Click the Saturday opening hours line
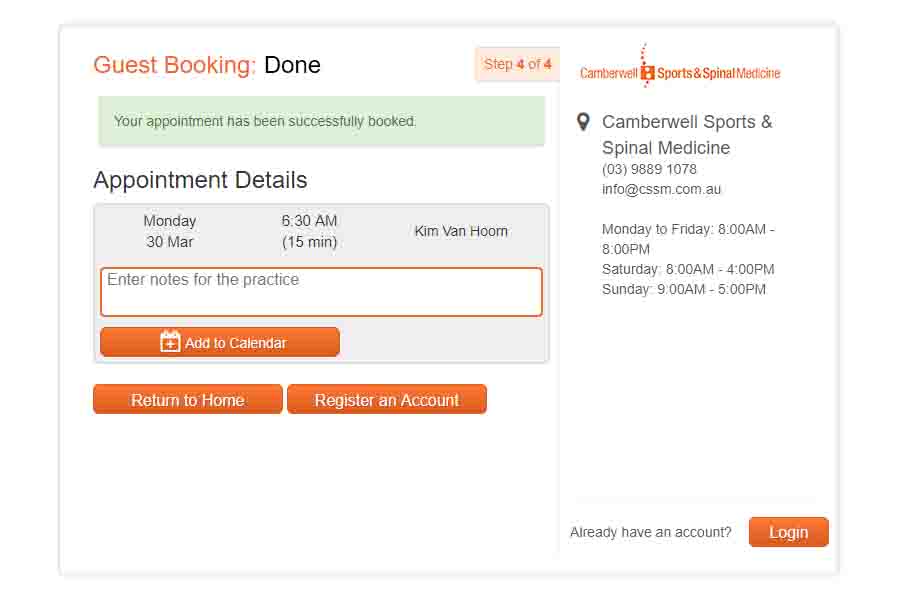900x600 pixels. tap(688, 269)
